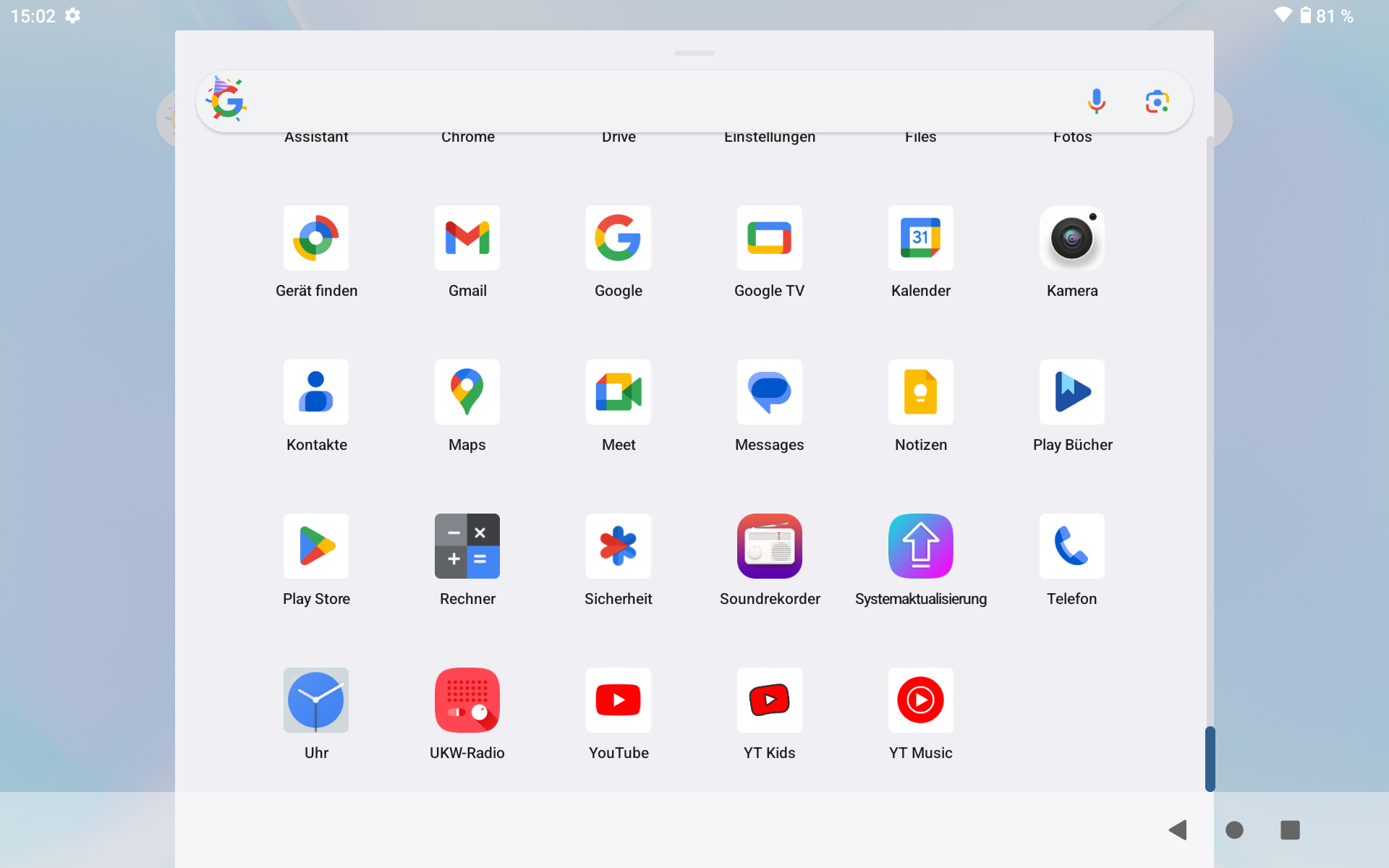The width and height of the screenshot is (1389, 868).
Task: Open YouTube app
Action: pos(618,700)
